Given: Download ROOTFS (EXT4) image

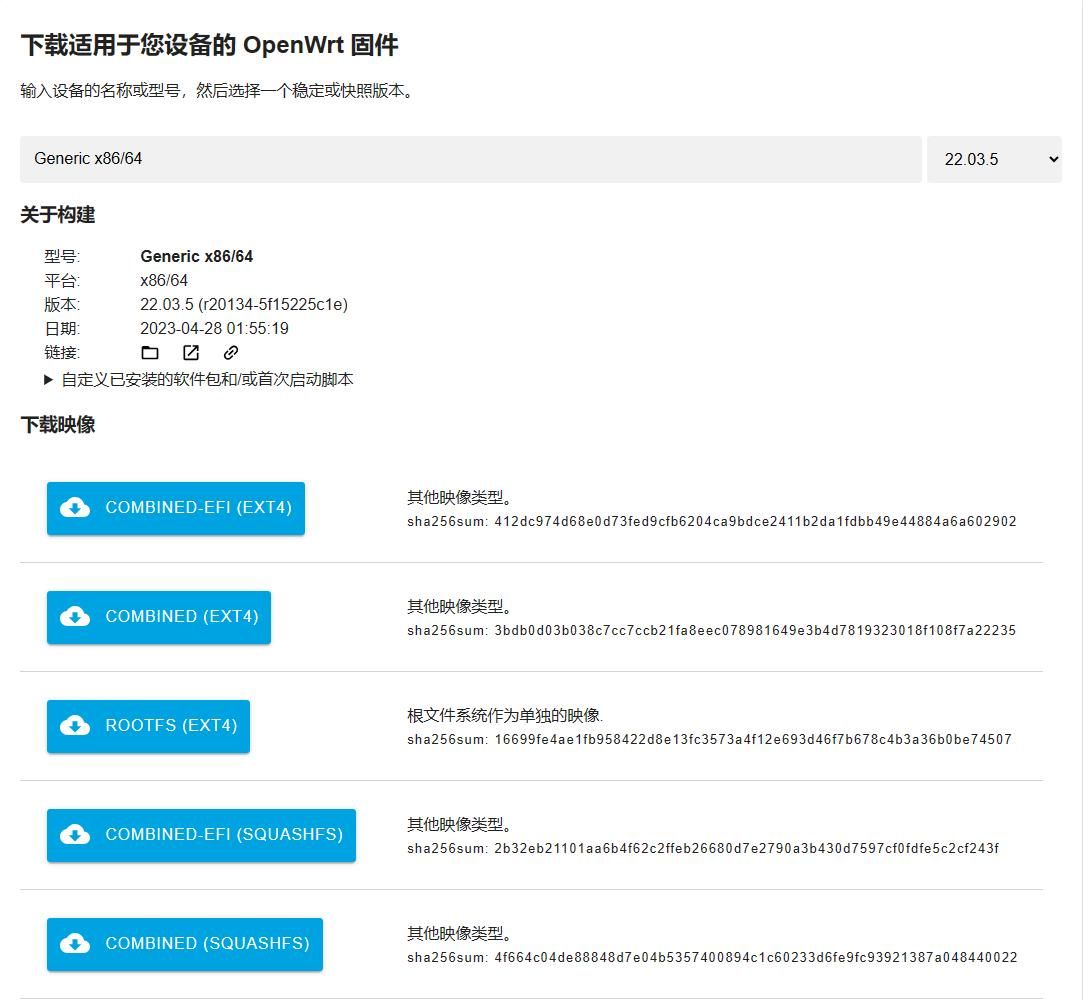Looking at the screenshot, I should (x=148, y=727).
